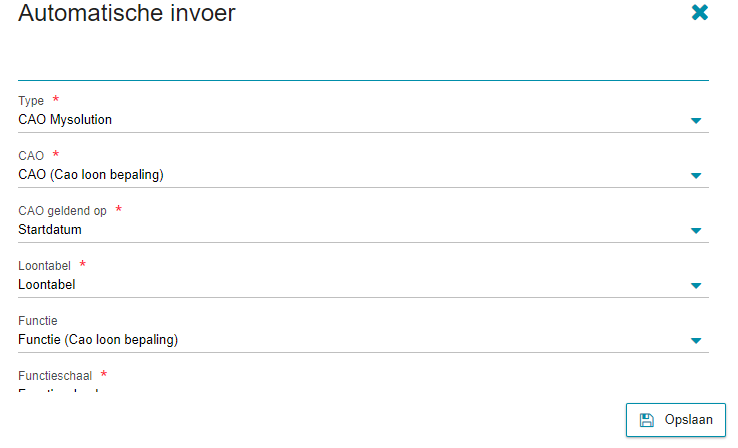Save with the Opslaan button
Screen dimensions: 738x448
675,420
